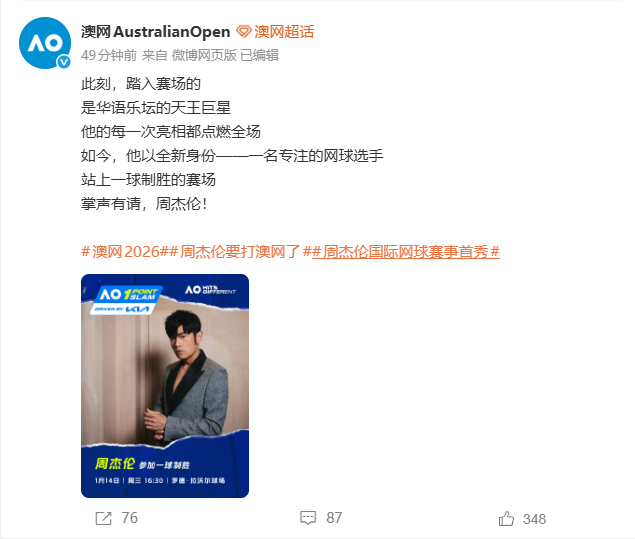
Task: Open the #周杰伦国际网球赛事首秀# hashtag
Action: pyautogui.click(x=406, y=252)
